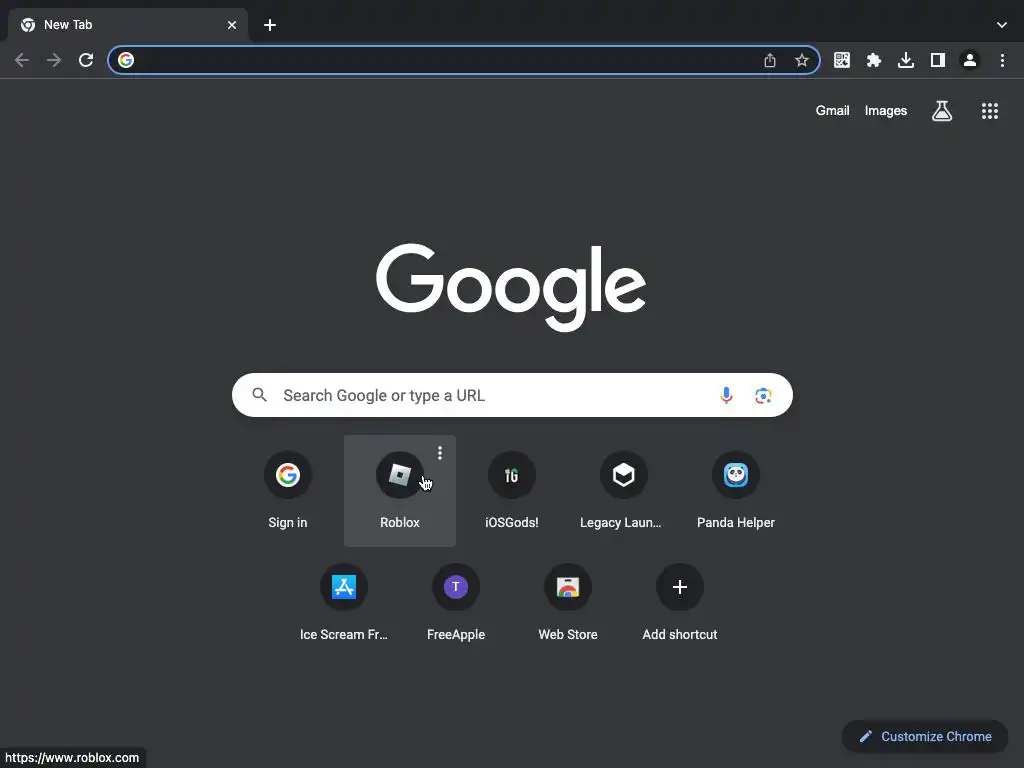The width and height of the screenshot is (1024, 768).
Task: Click the magnifier icon in search box
Action: [x=260, y=395]
